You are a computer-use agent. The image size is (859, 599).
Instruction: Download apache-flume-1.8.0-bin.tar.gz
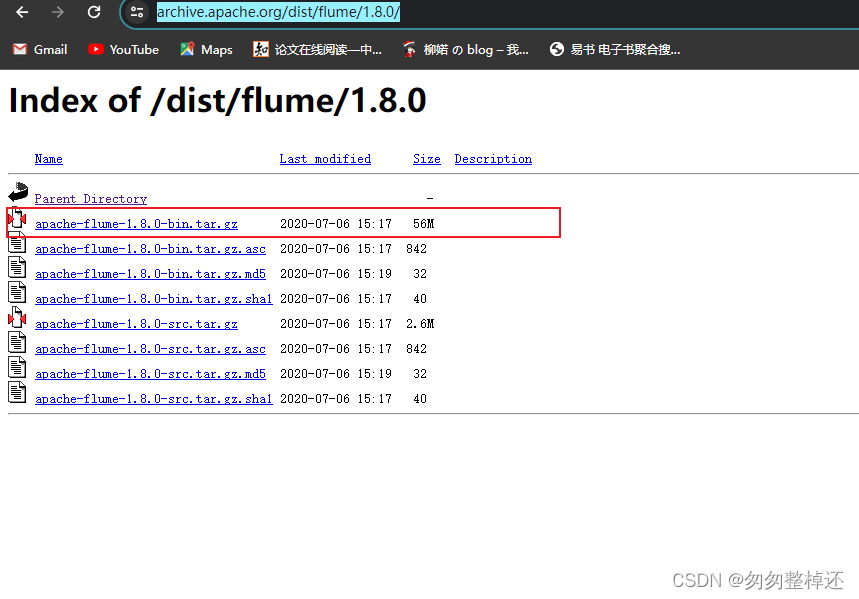point(136,223)
